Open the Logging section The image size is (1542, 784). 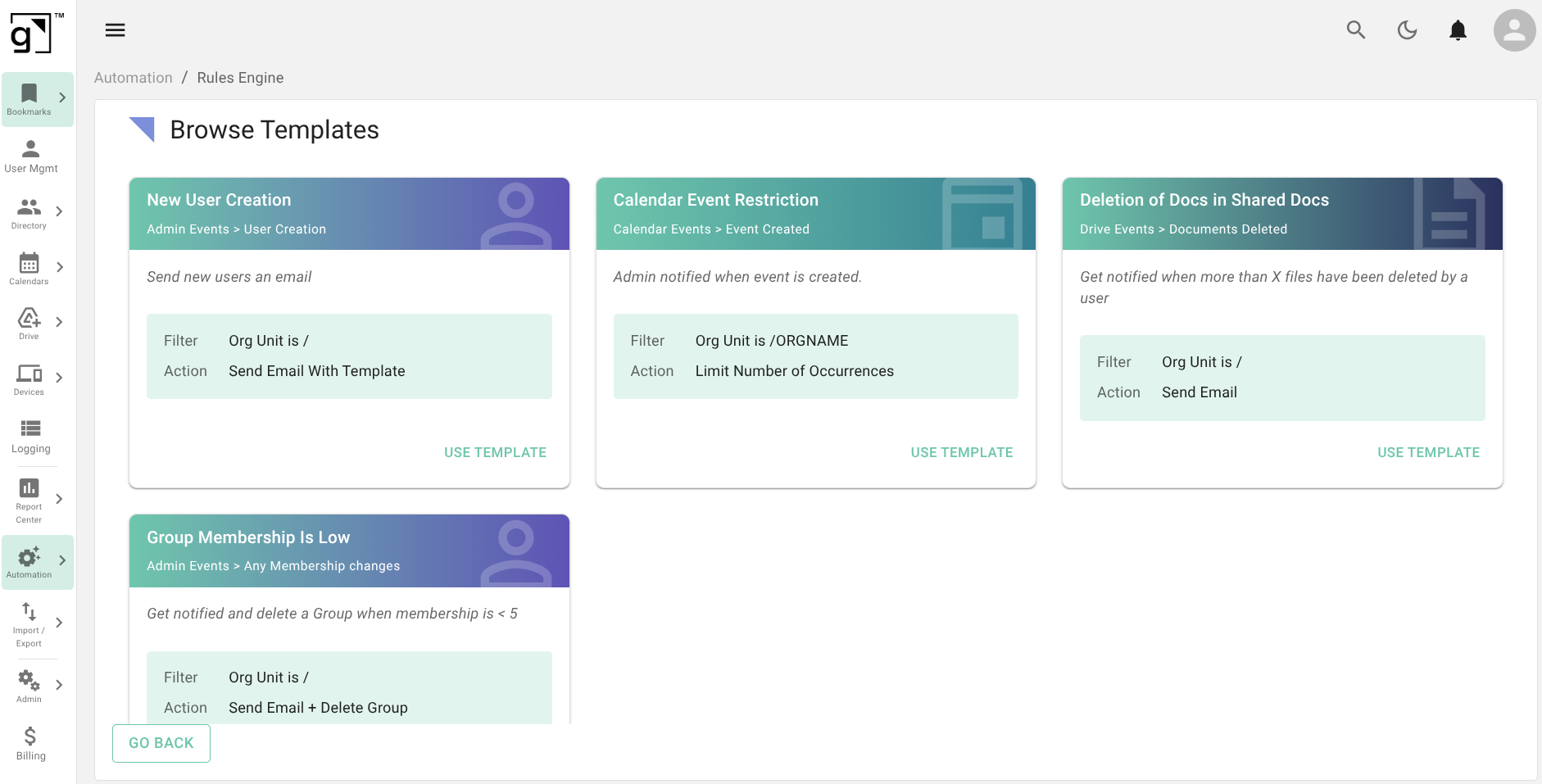(x=31, y=437)
